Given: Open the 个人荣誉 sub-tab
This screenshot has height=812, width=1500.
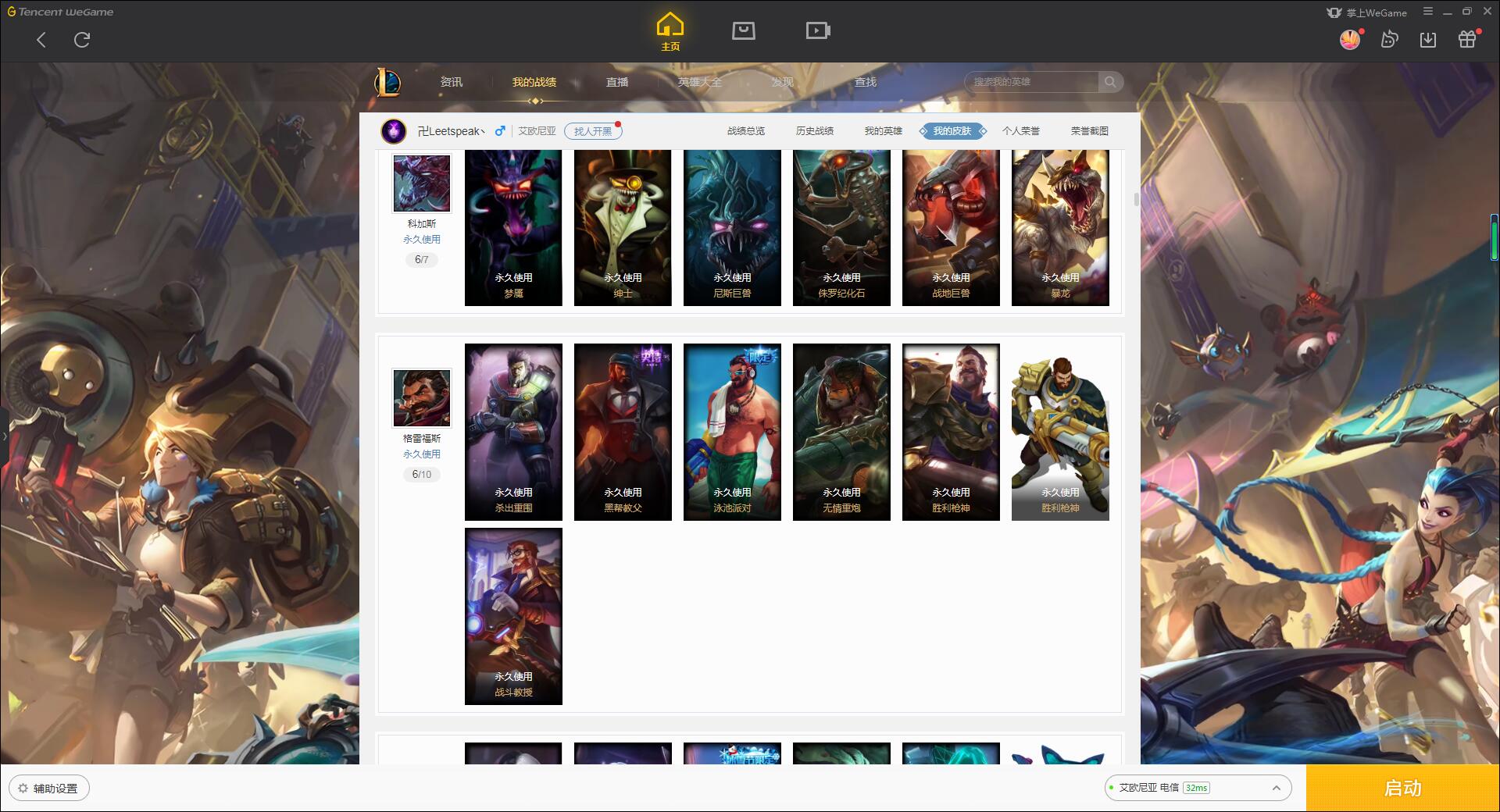Looking at the screenshot, I should coord(1021,131).
